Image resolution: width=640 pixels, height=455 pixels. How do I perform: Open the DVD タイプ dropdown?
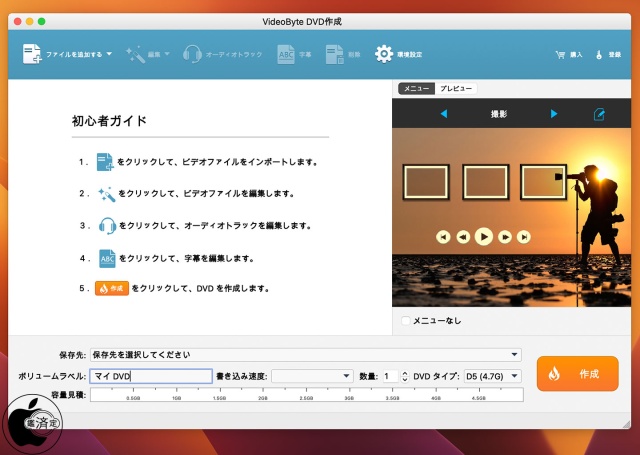click(493, 376)
